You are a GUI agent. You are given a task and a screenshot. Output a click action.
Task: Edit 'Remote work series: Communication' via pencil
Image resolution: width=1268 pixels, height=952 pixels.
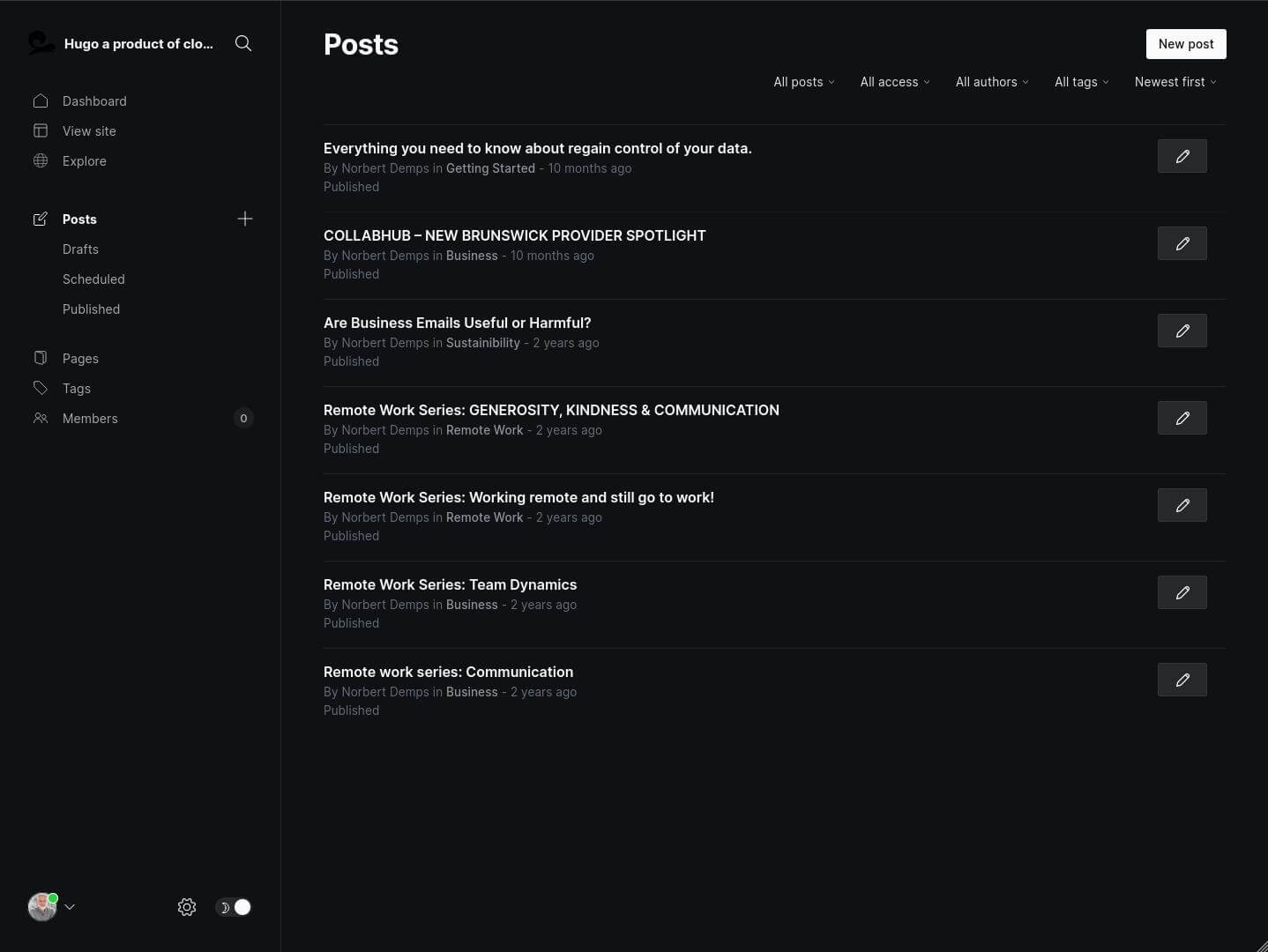click(x=1182, y=680)
